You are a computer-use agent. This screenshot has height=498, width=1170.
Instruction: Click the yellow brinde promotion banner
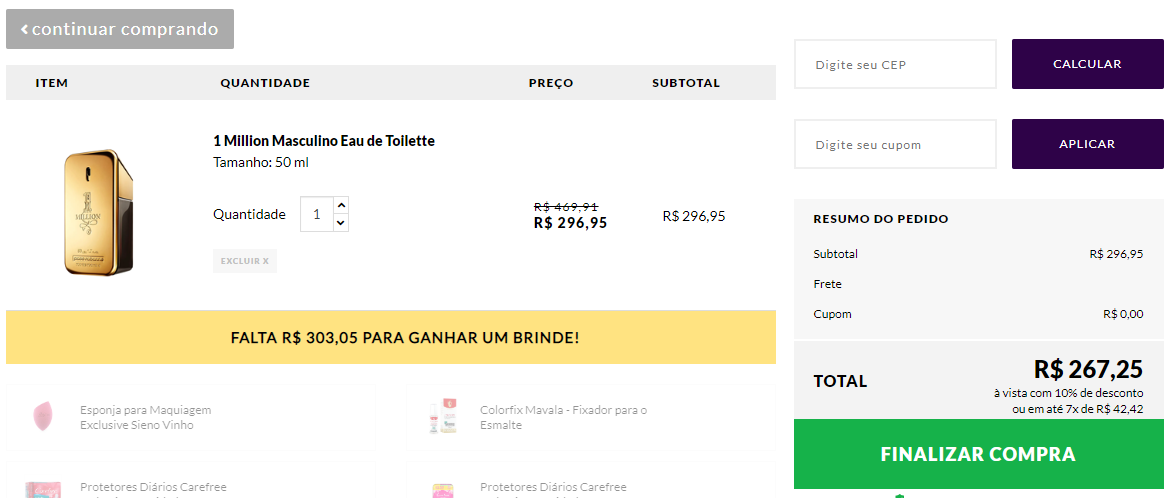click(x=390, y=337)
